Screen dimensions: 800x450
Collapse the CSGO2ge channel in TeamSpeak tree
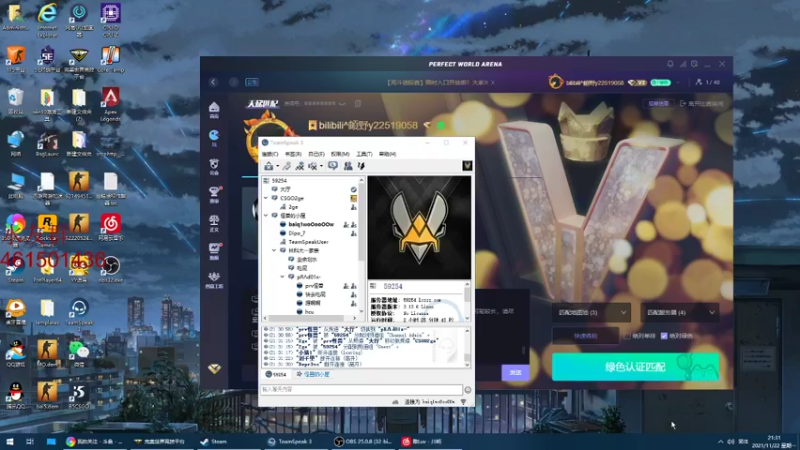tap(266, 198)
